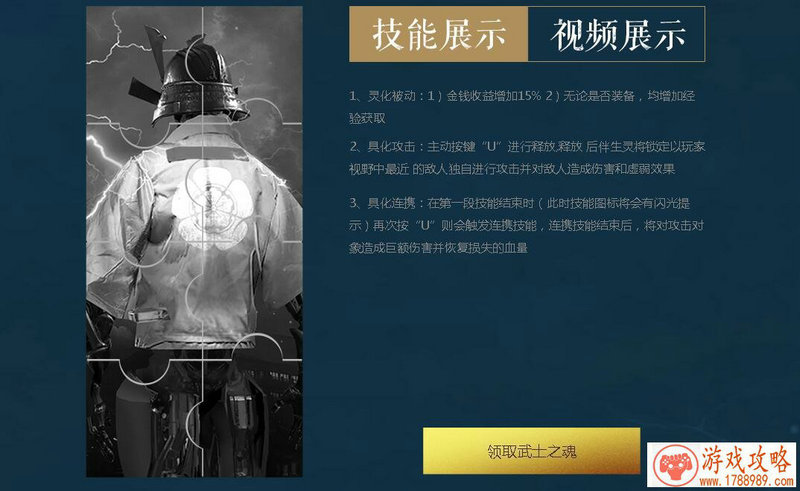Select the bottom-right puzzle piece showing city lights
The width and height of the screenshot is (800, 491).
pyautogui.click(x=253, y=419)
